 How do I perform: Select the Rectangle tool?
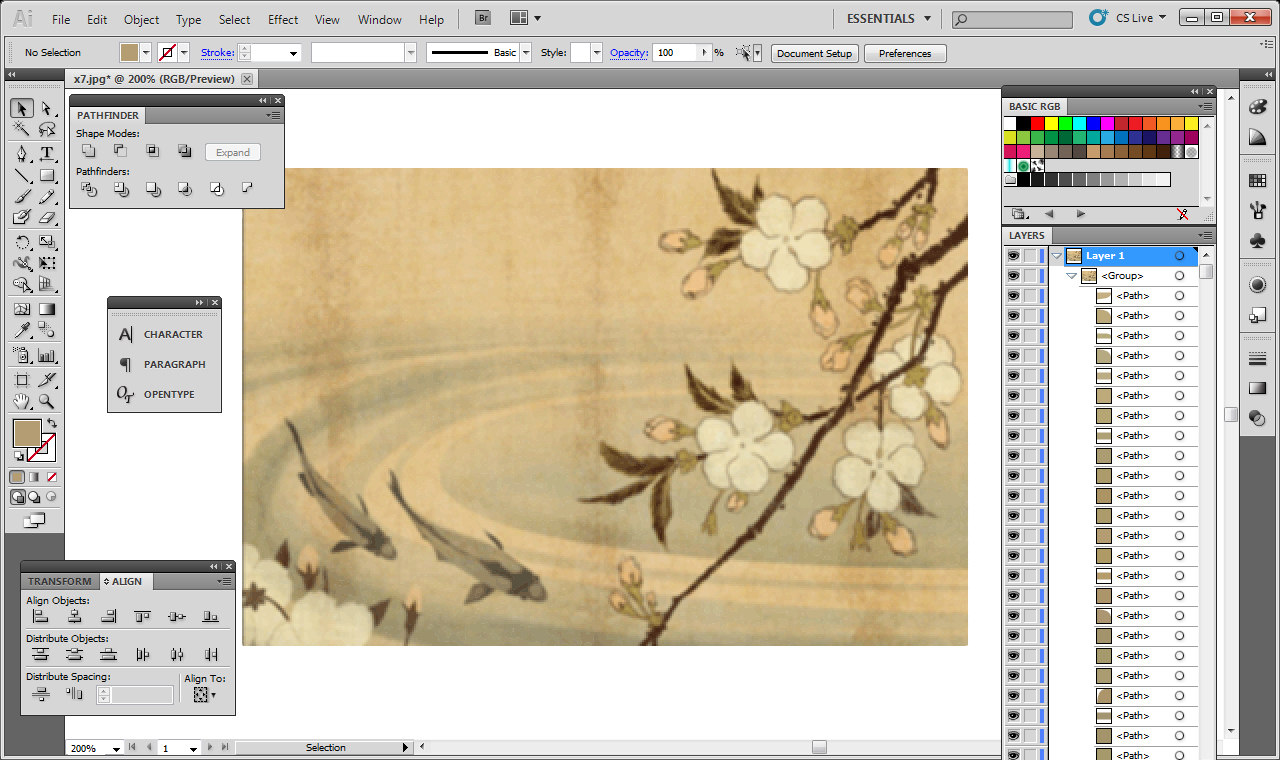coord(46,175)
